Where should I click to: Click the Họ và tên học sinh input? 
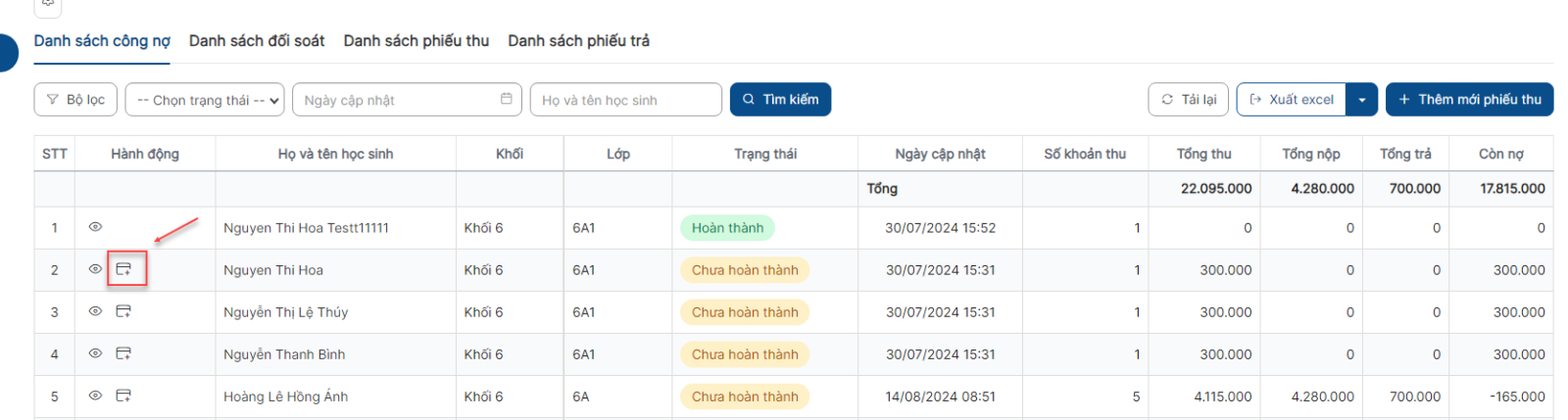click(625, 100)
